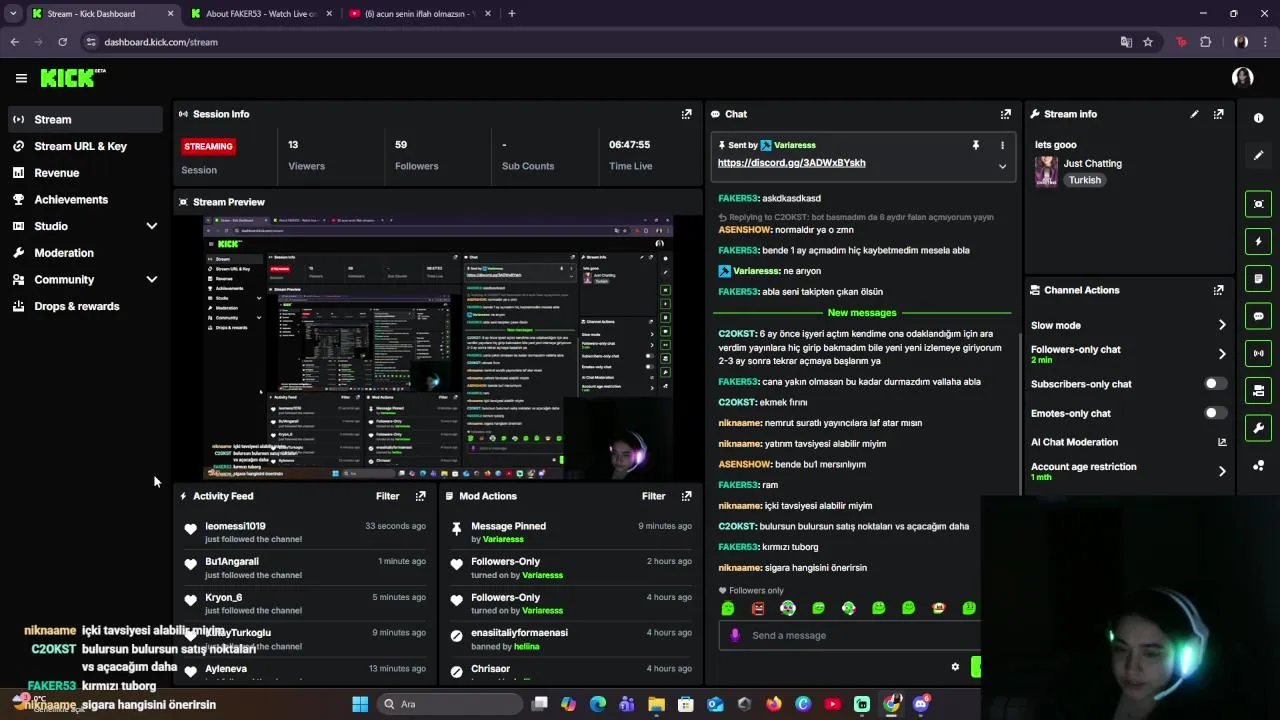Screen dimensions: 1280x720
Task: Pop out the Session Info panel
Action: point(686,114)
